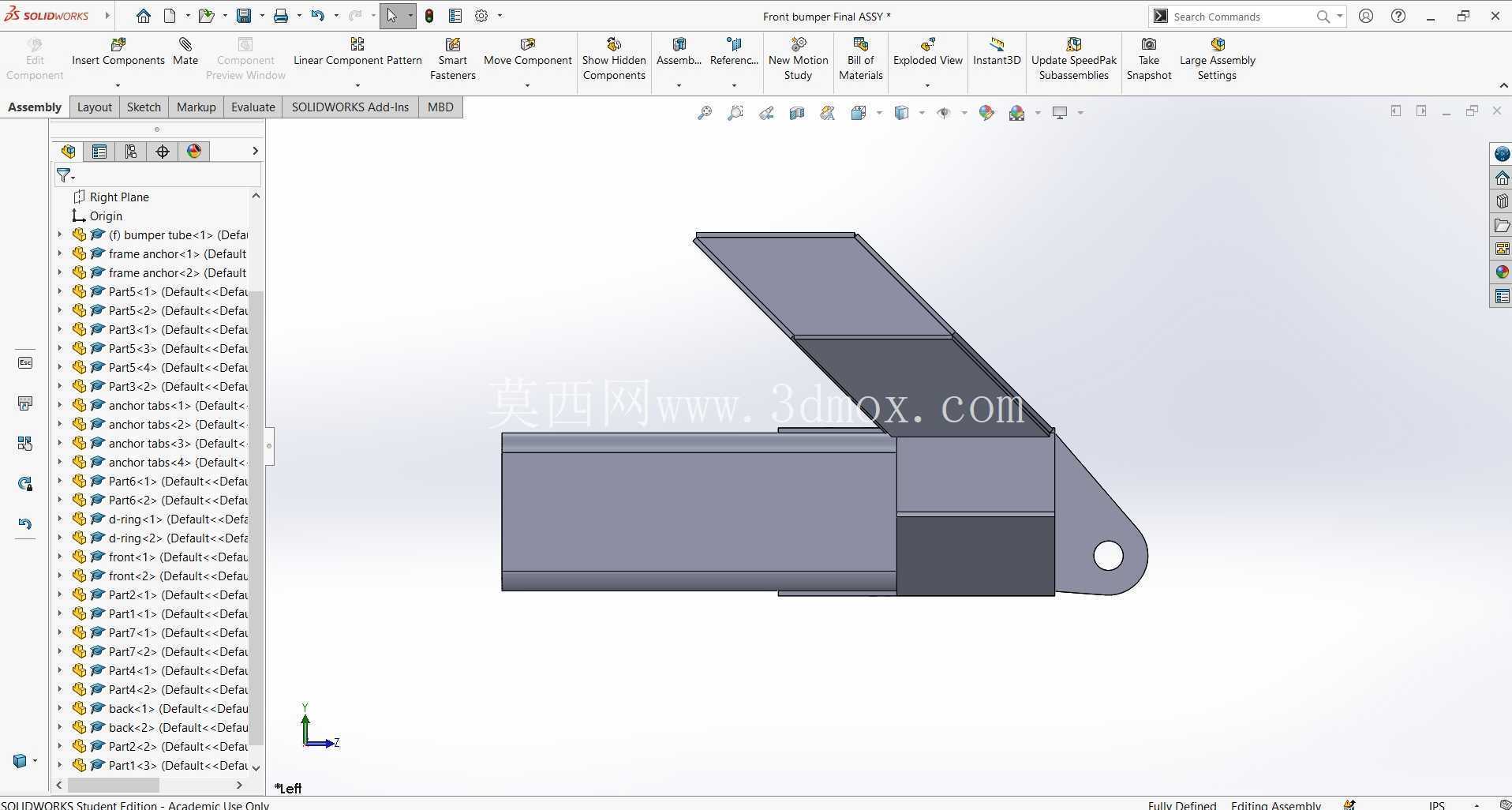Collapse the CommandManager ribbon caret
1512x810 pixels.
(1503, 86)
